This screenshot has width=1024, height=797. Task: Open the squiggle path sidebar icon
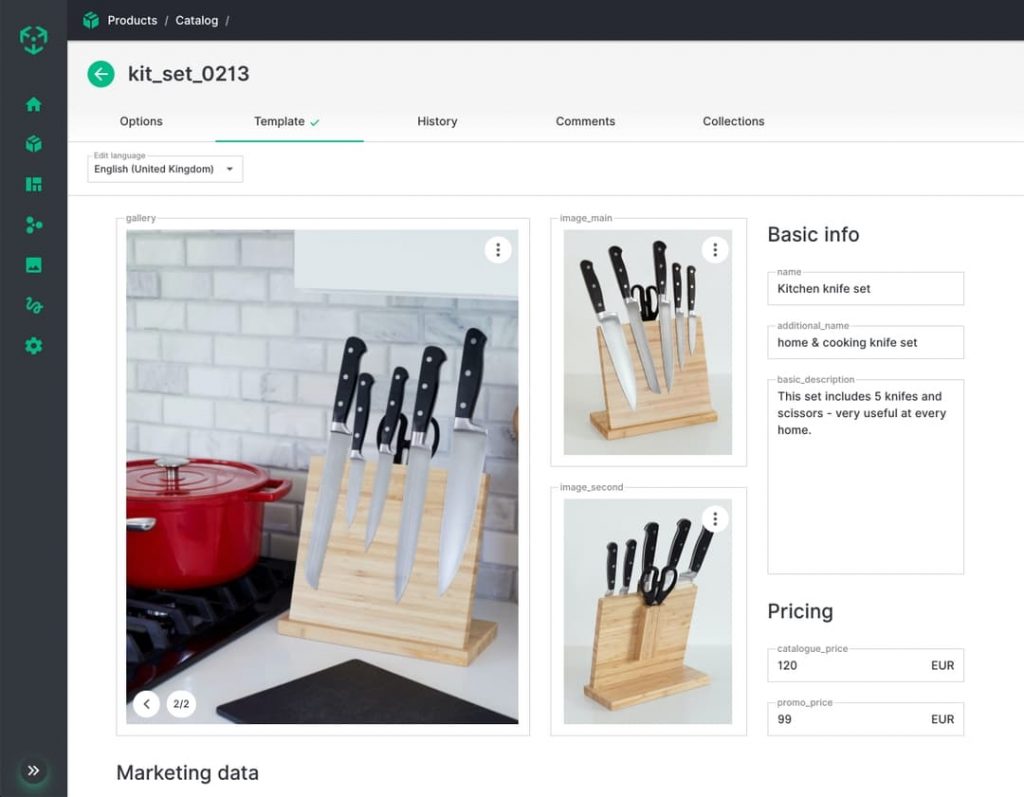[x=33, y=305]
